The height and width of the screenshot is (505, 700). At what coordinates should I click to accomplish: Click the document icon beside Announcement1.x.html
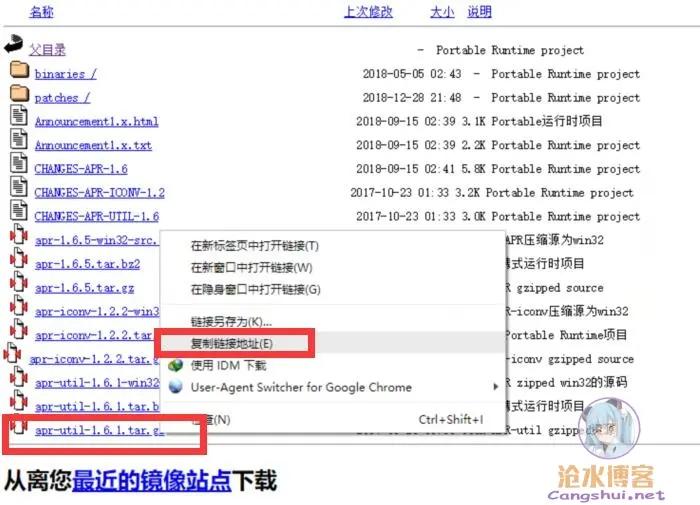[18, 118]
